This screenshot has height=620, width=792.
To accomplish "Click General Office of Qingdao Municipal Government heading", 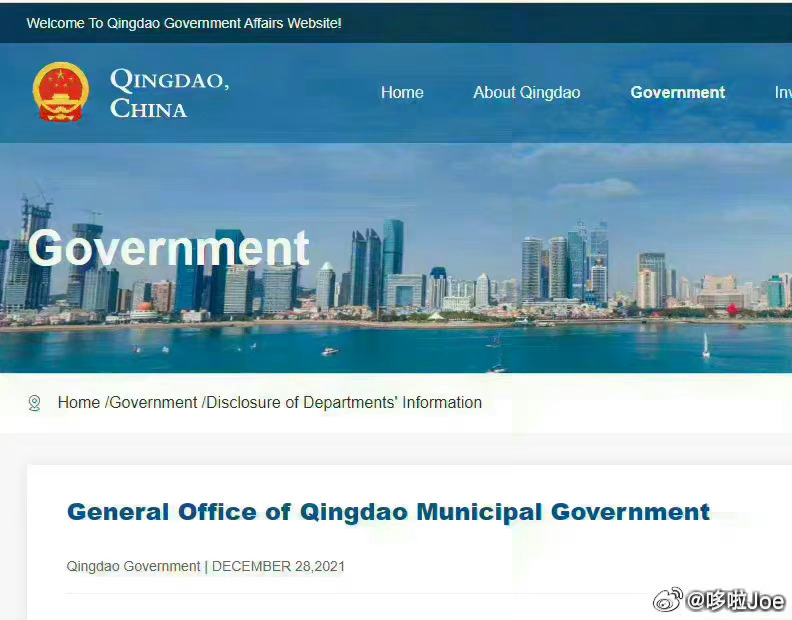I will [x=388, y=512].
